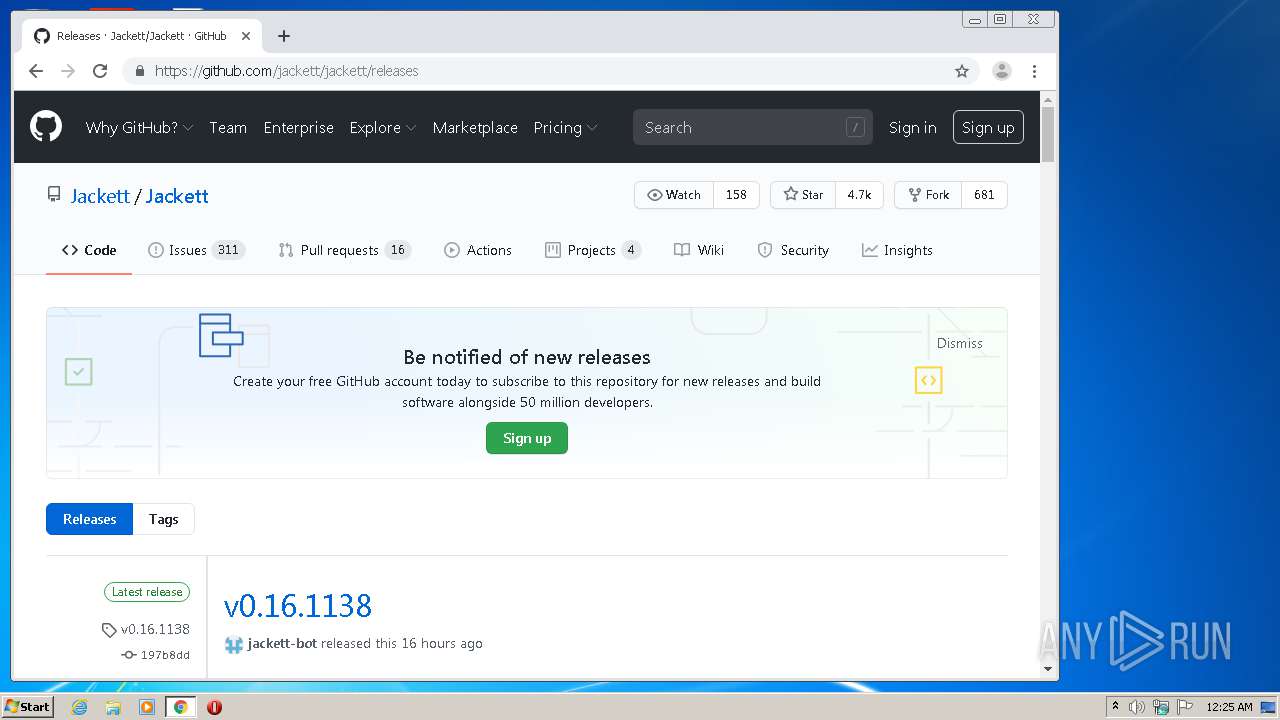Click action center flag tray icon

(x=1185, y=707)
